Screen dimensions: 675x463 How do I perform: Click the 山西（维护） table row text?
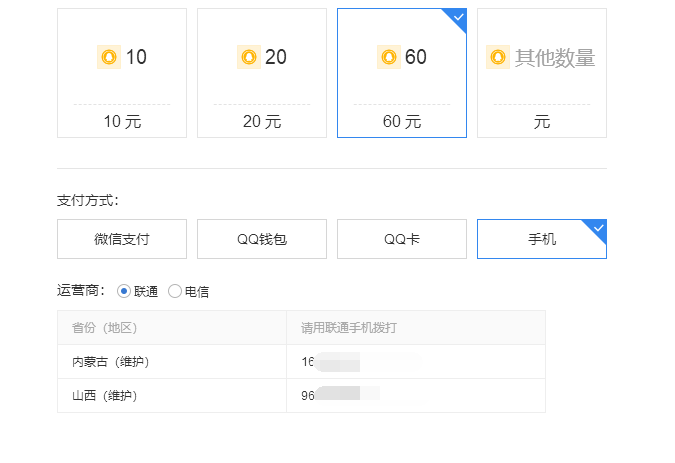pyautogui.click(x=105, y=396)
